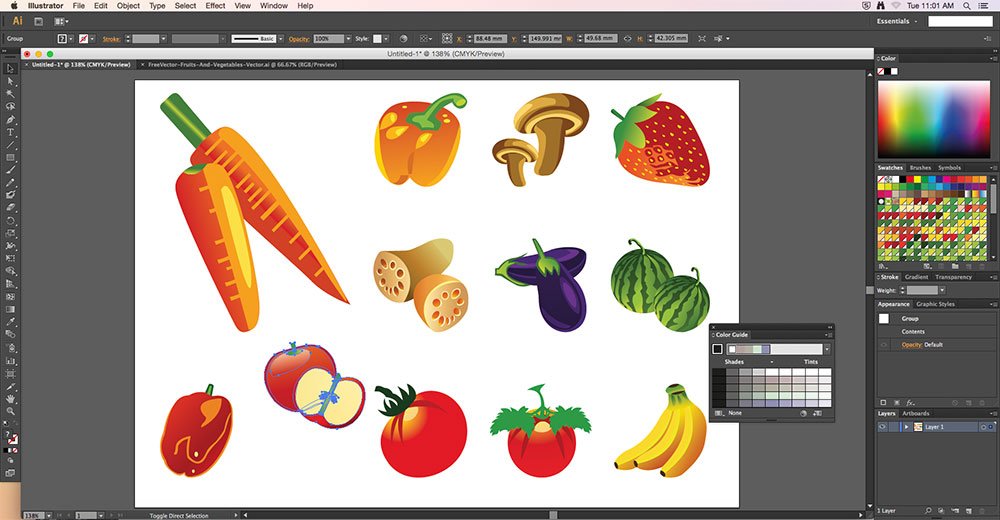The height and width of the screenshot is (520, 1000).
Task: Switch to Graphic Styles tab
Action: pyautogui.click(x=936, y=304)
